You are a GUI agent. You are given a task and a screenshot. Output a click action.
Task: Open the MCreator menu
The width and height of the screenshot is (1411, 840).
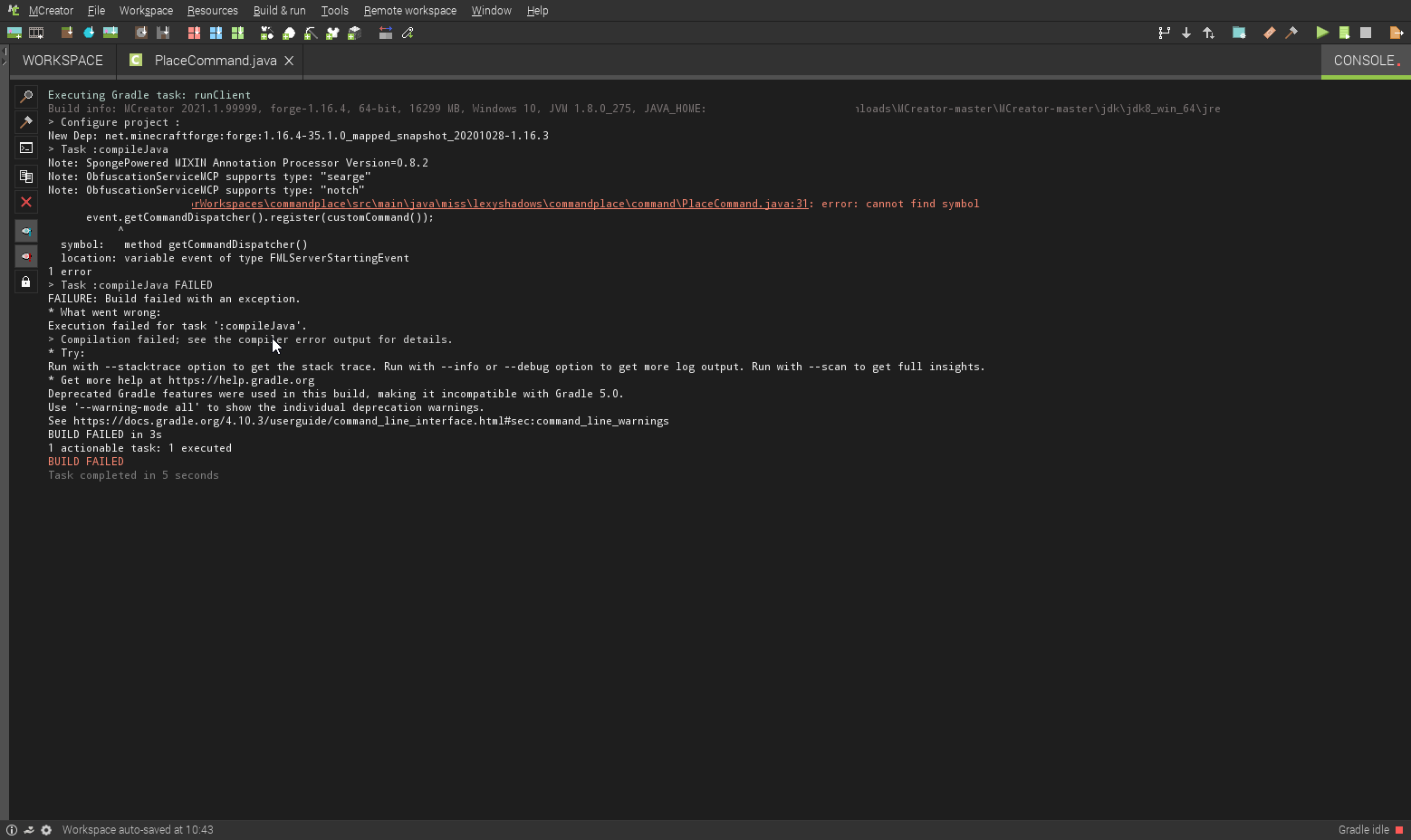pyautogui.click(x=51, y=11)
